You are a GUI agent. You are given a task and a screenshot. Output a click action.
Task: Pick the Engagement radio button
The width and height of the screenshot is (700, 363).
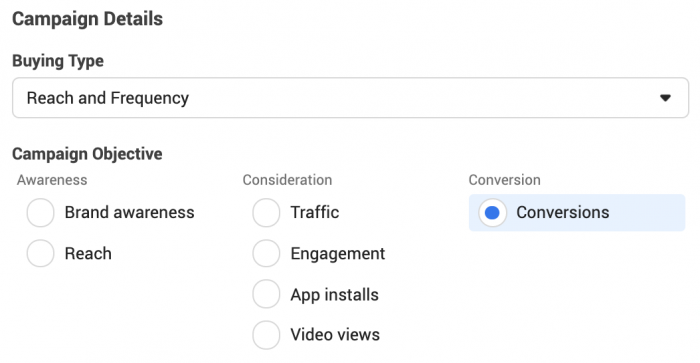coord(266,253)
